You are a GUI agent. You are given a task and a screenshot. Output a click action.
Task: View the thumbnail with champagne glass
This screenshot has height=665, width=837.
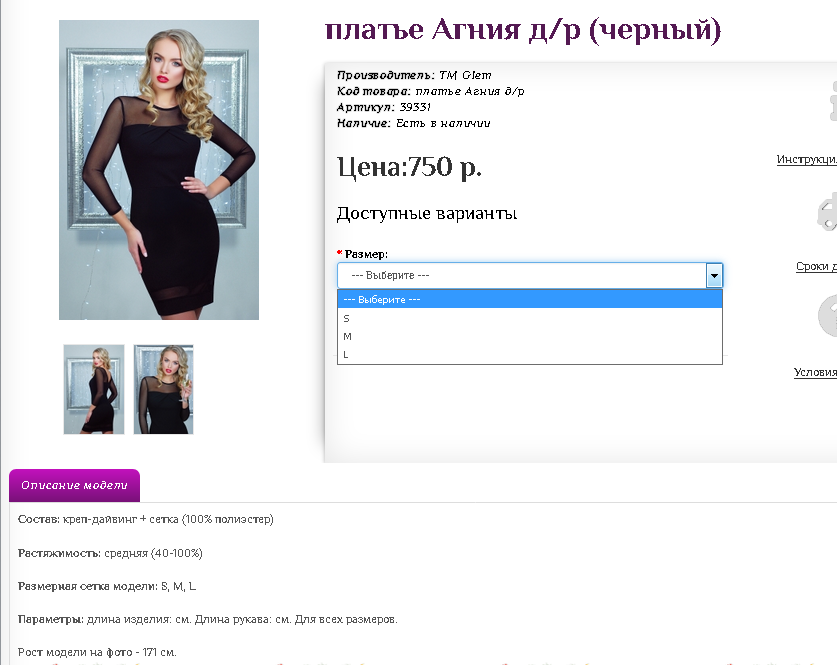(163, 389)
